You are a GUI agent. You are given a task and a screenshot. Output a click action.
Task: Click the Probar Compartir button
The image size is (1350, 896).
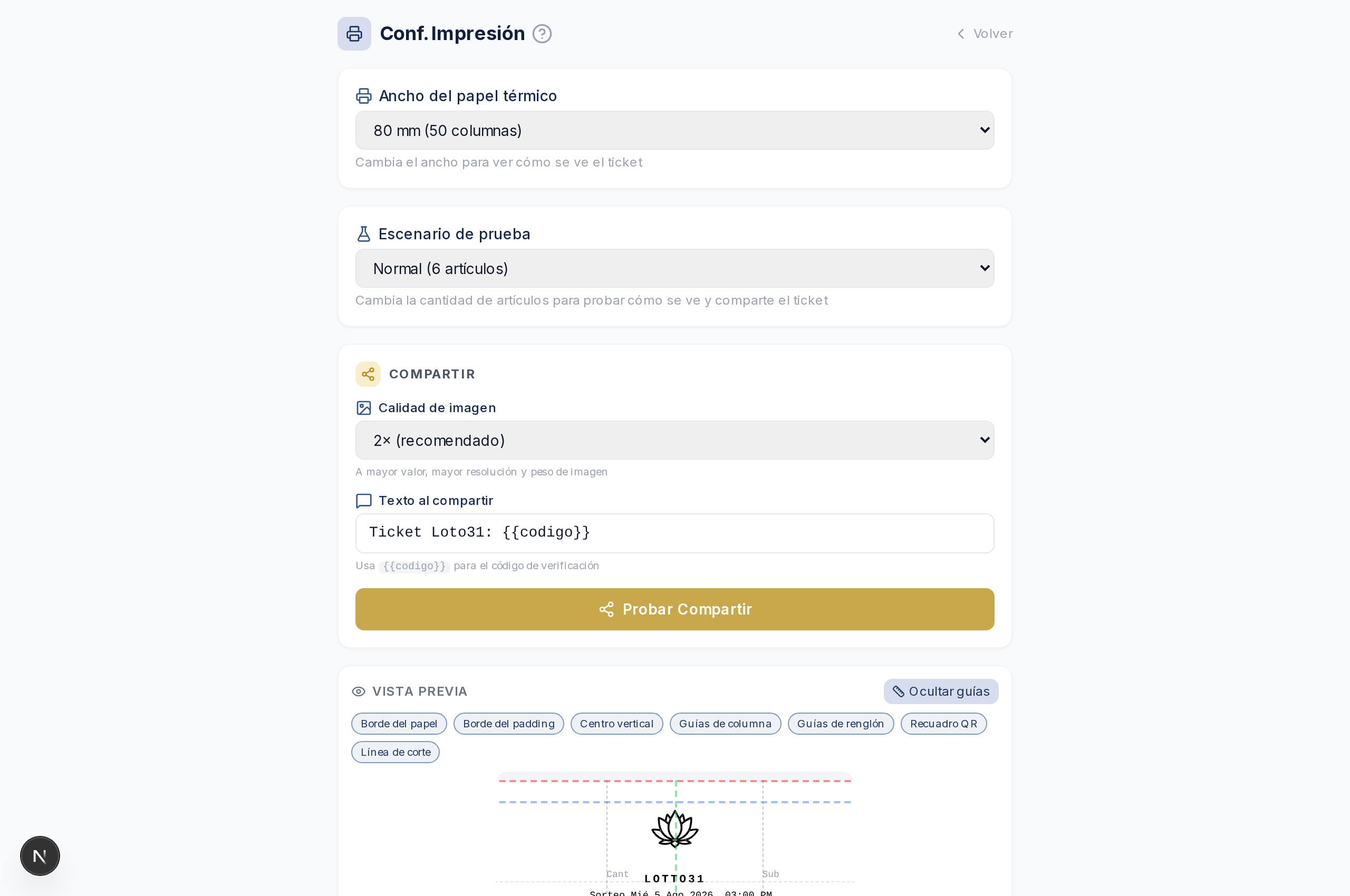pos(674,609)
